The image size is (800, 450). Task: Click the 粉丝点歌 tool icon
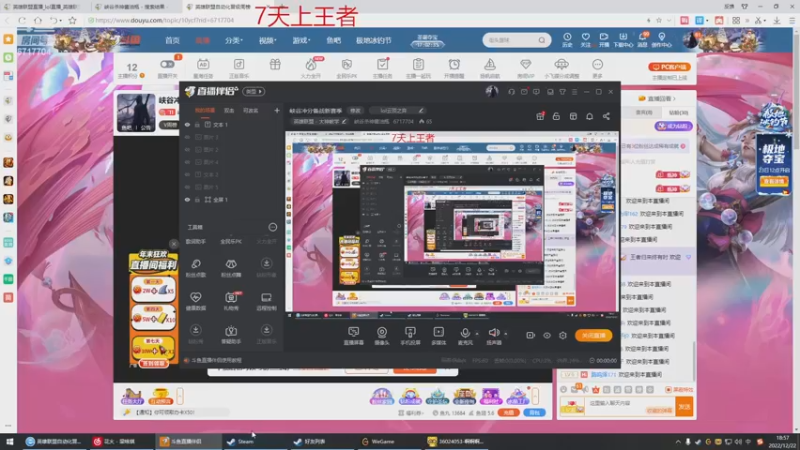tap(196, 264)
